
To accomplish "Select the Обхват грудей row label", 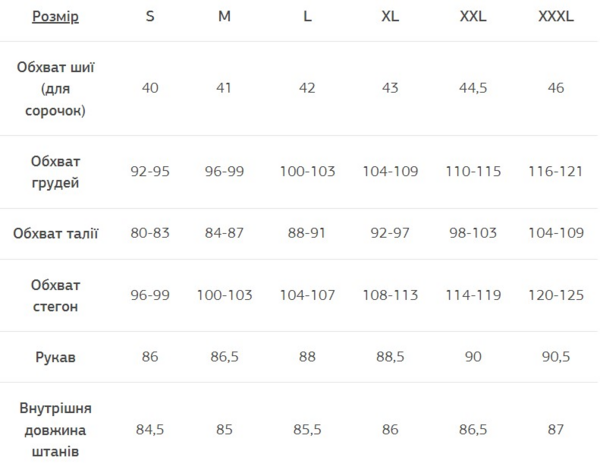I will pyautogui.click(x=56, y=171).
